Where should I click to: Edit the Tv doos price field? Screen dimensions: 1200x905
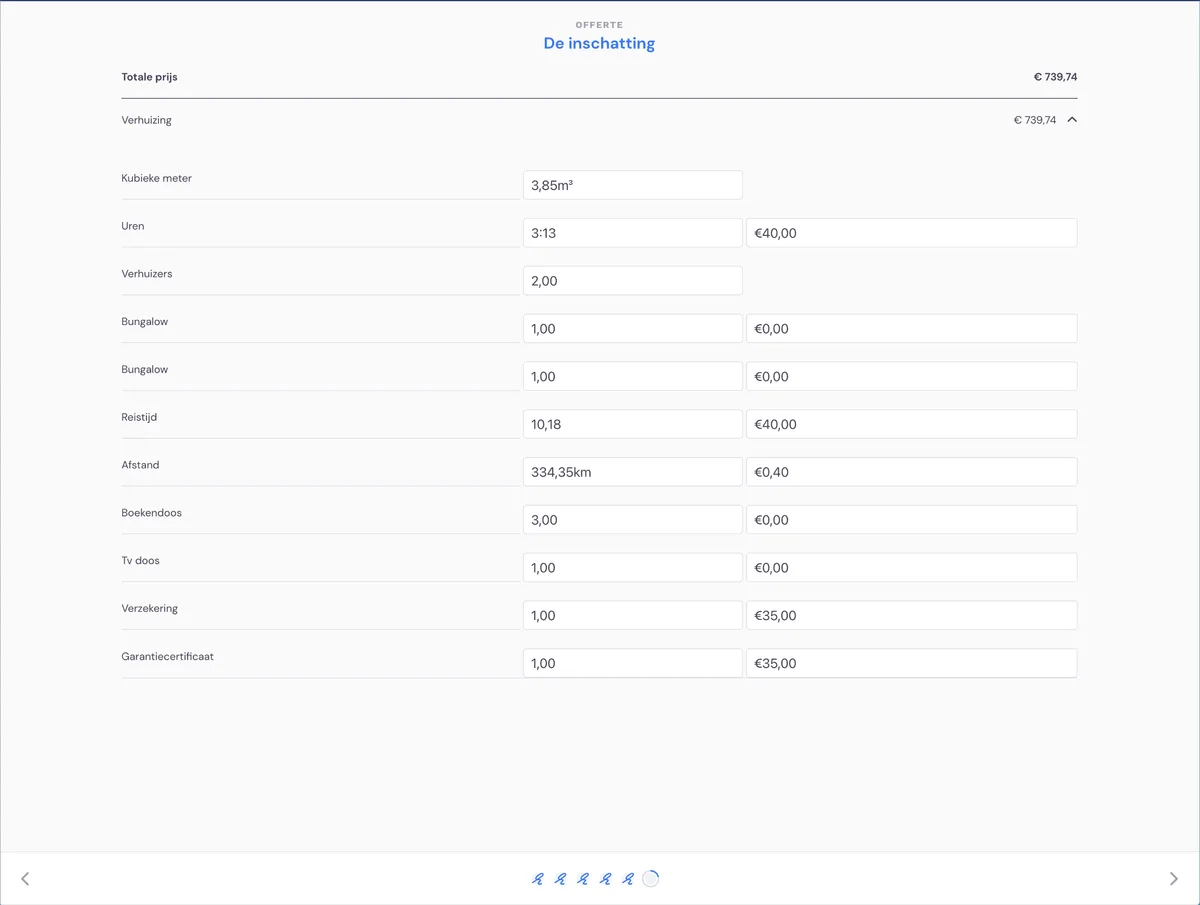click(912, 568)
